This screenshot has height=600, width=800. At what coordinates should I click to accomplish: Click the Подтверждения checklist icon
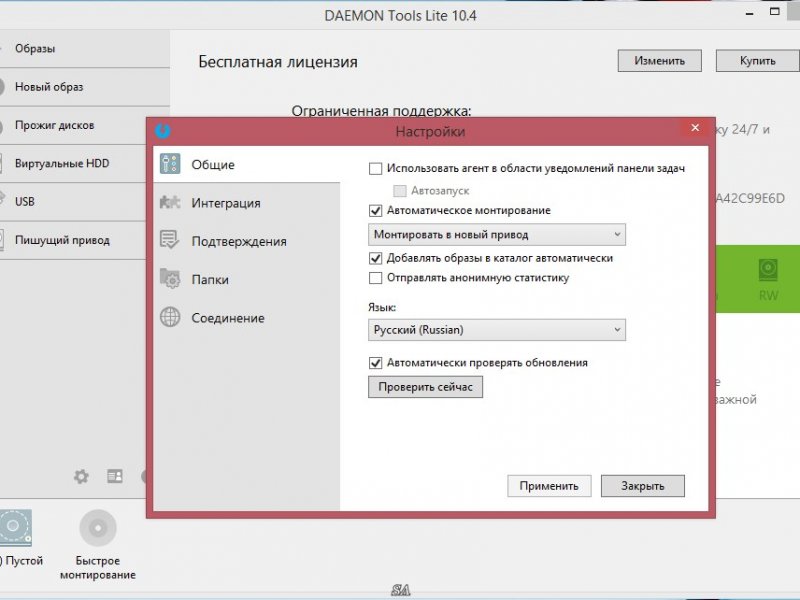pyautogui.click(x=170, y=239)
